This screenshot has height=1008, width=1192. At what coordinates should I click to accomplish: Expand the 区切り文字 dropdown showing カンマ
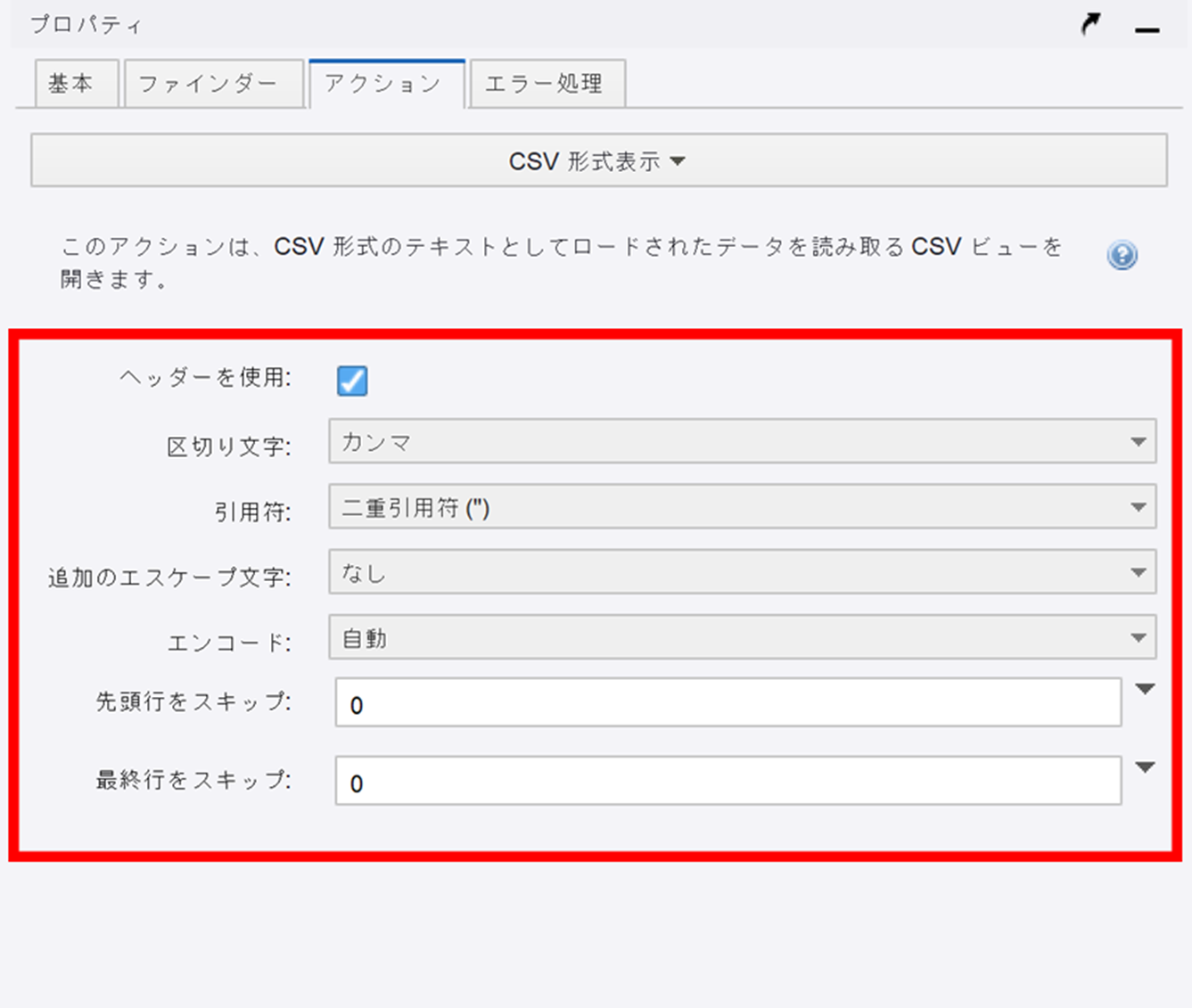(x=742, y=442)
